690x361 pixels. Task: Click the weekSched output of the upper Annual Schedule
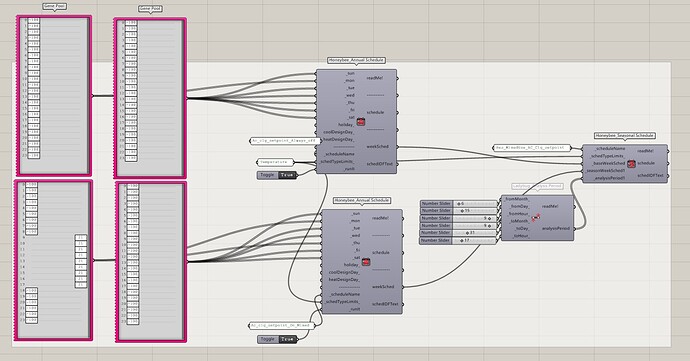point(378,147)
